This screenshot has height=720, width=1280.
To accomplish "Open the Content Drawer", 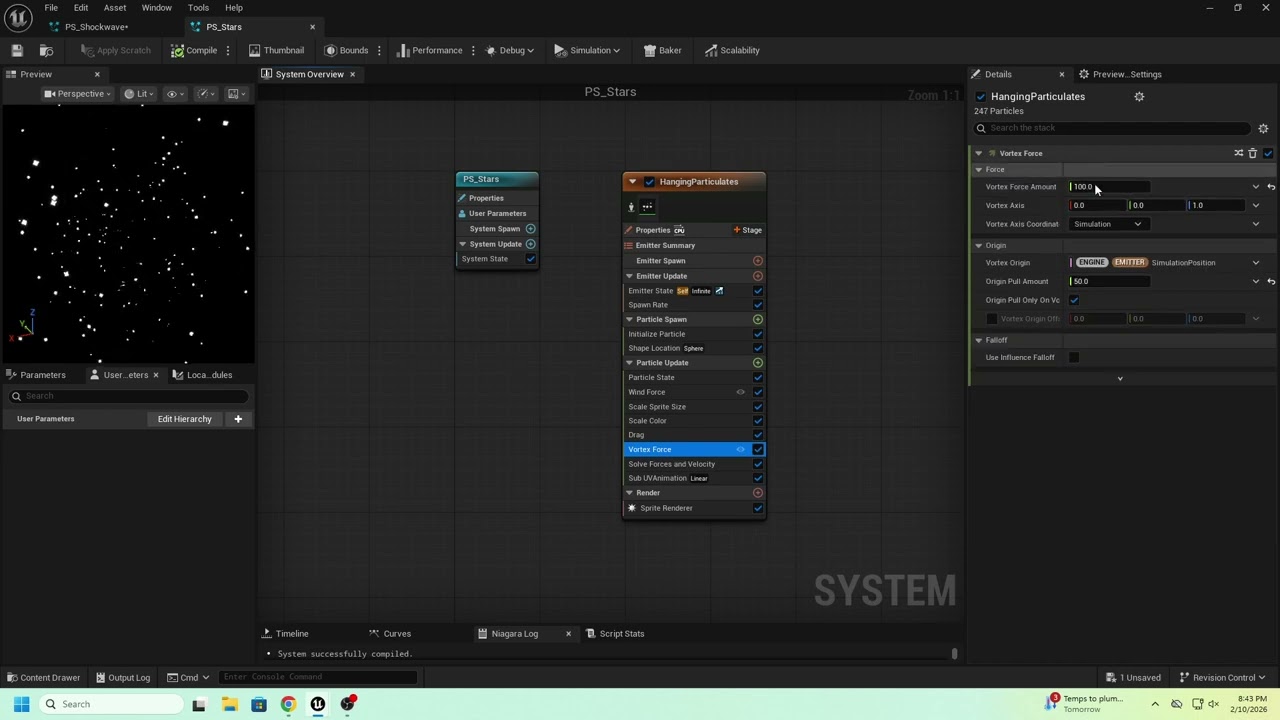I will [44, 678].
